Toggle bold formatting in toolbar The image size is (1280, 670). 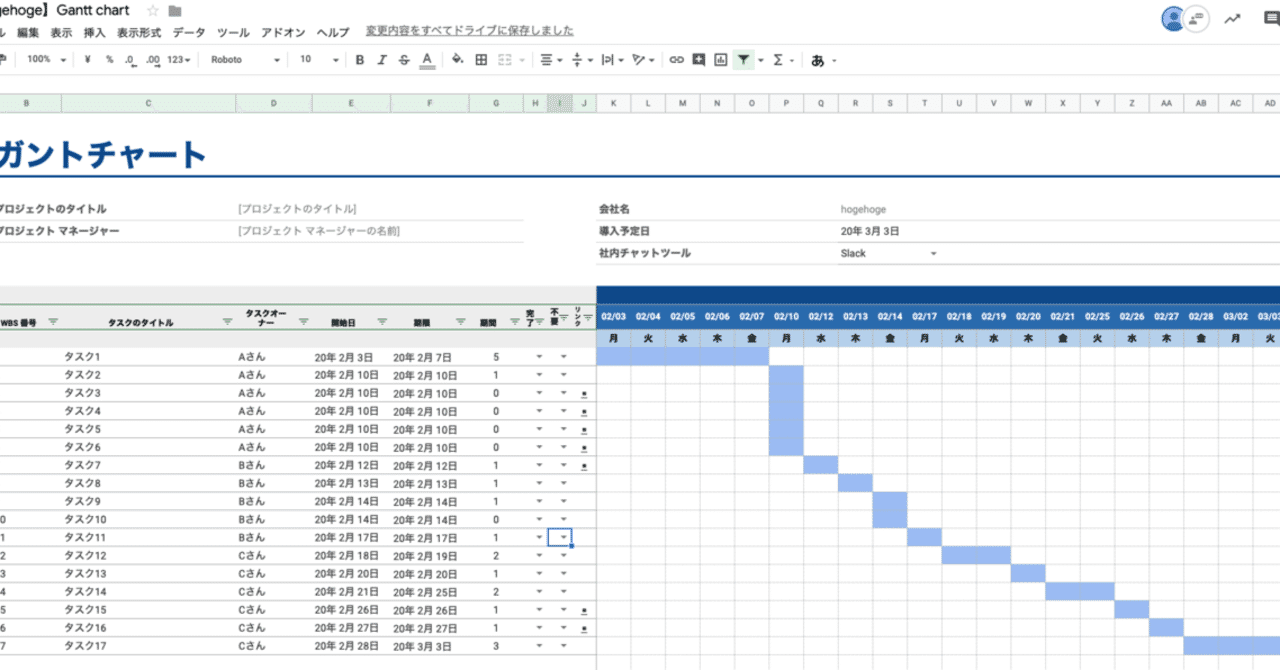(360, 60)
